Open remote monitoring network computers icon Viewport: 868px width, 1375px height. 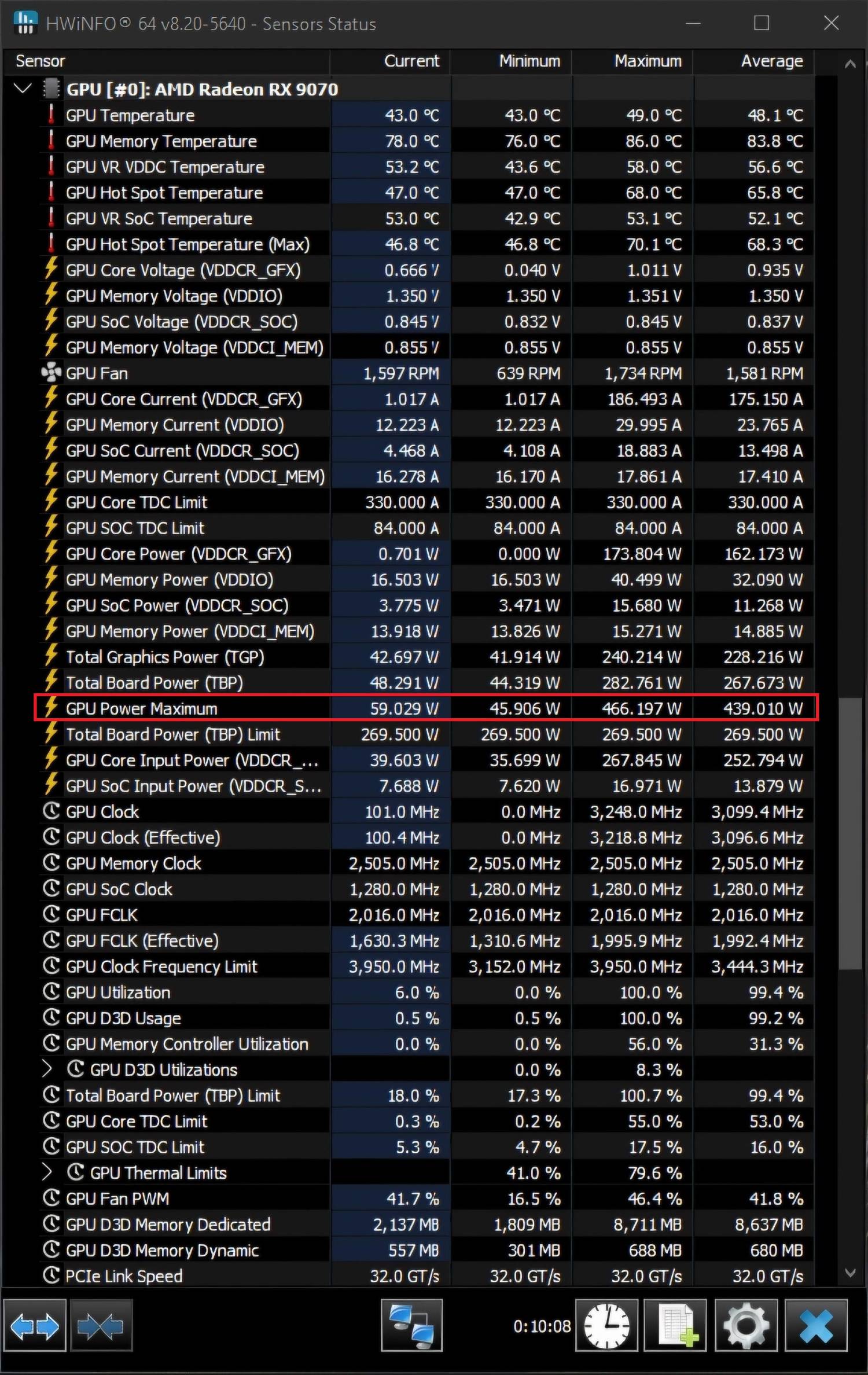coord(411,1326)
